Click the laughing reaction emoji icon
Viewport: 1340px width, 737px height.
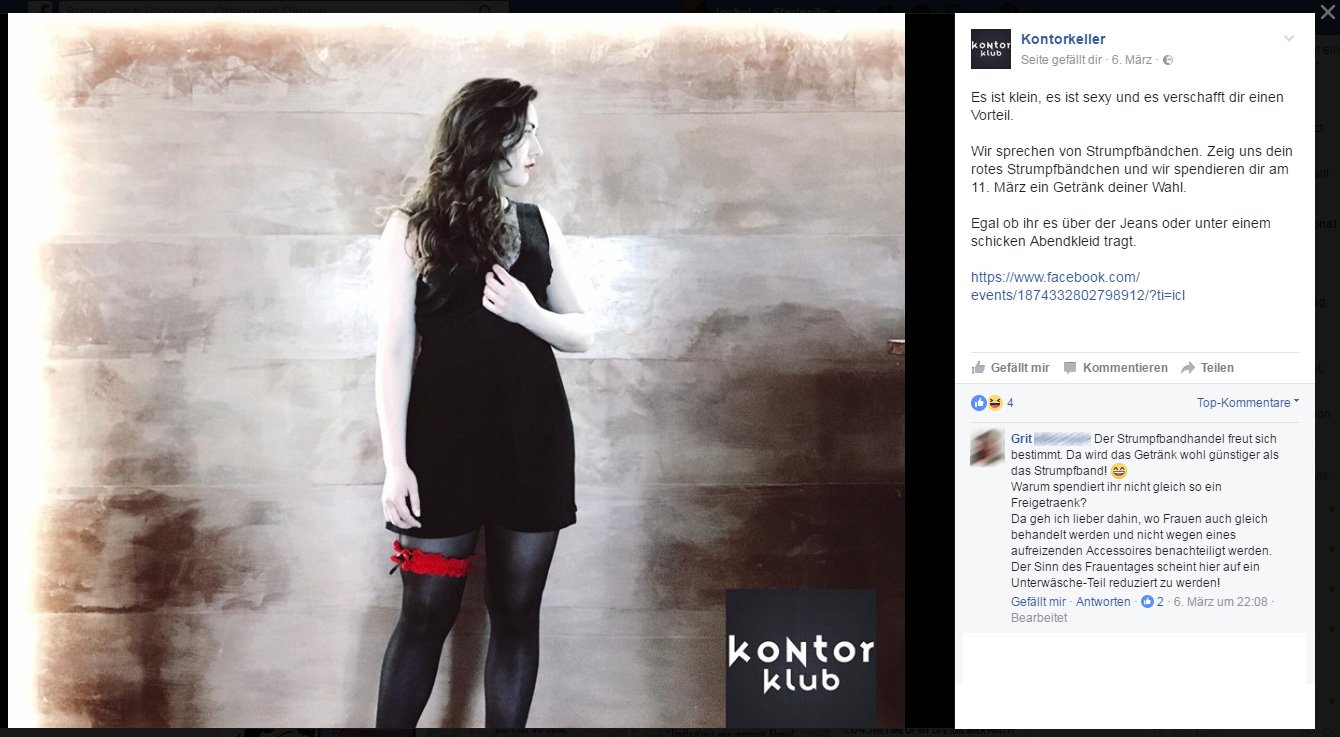[x=994, y=403]
